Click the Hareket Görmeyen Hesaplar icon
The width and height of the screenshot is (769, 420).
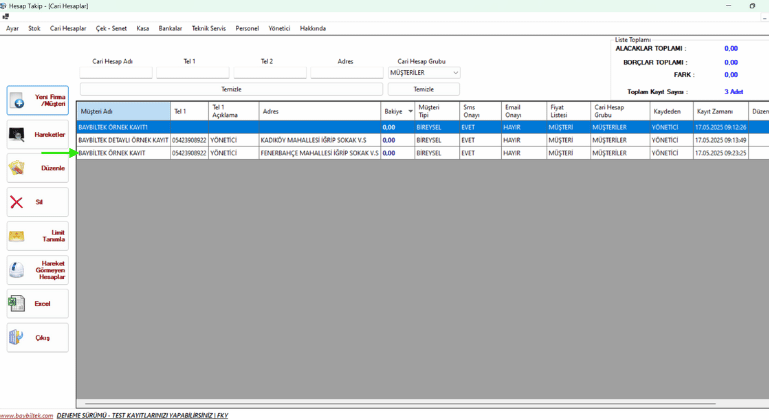click(17, 270)
